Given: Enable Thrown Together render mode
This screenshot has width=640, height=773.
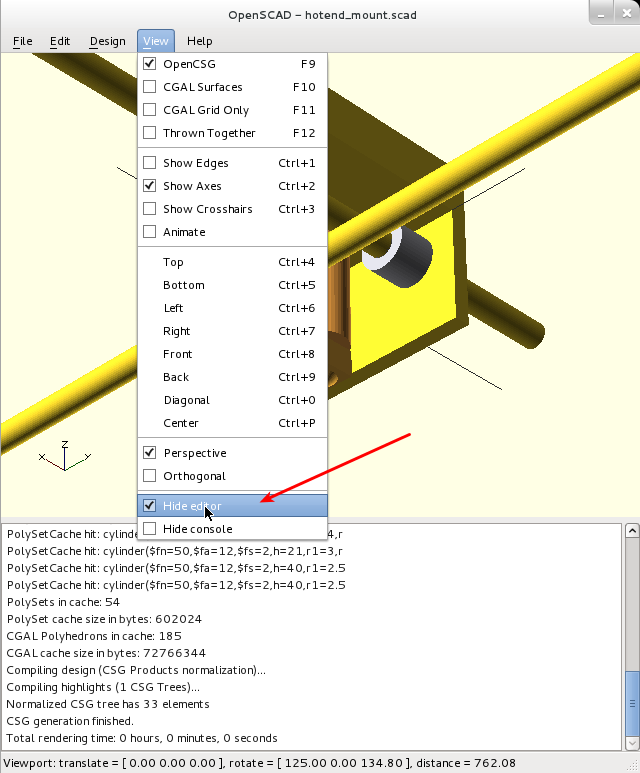Looking at the screenshot, I should click(232, 133).
